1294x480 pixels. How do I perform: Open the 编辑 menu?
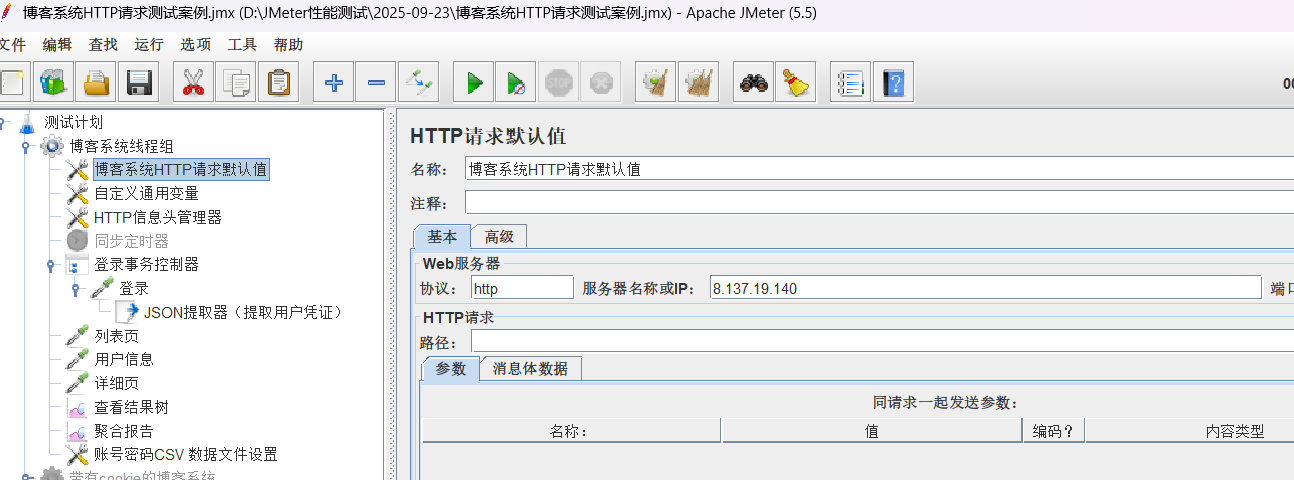click(57, 44)
